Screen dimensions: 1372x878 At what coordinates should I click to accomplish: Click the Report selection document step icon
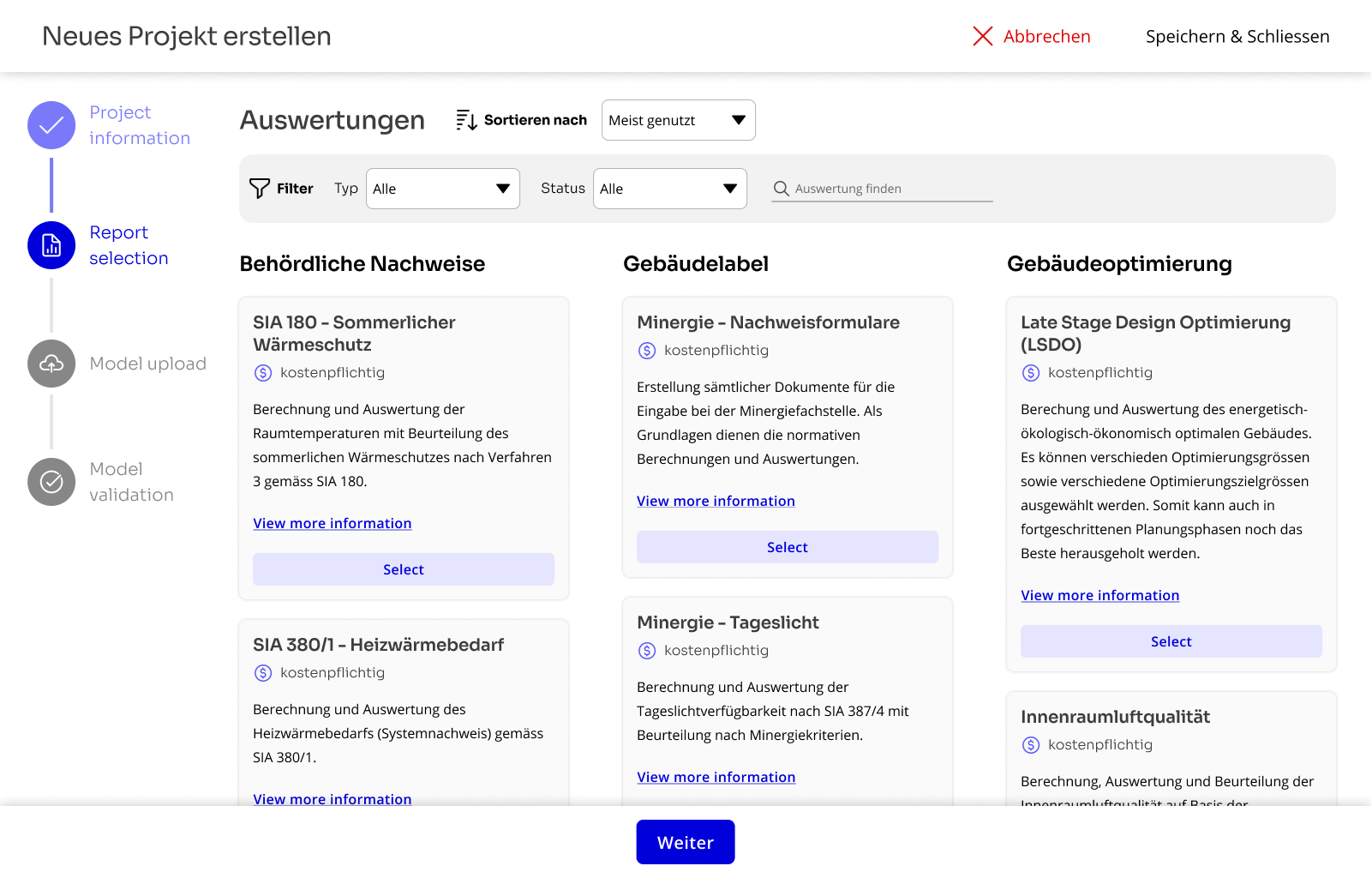[x=51, y=245]
